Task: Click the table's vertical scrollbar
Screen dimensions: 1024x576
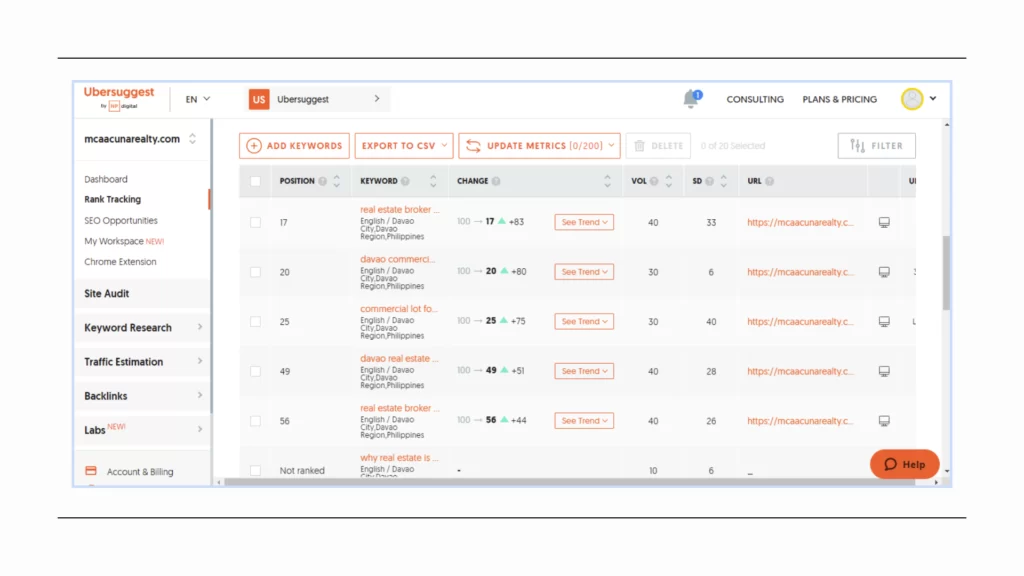Action: click(946, 273)
